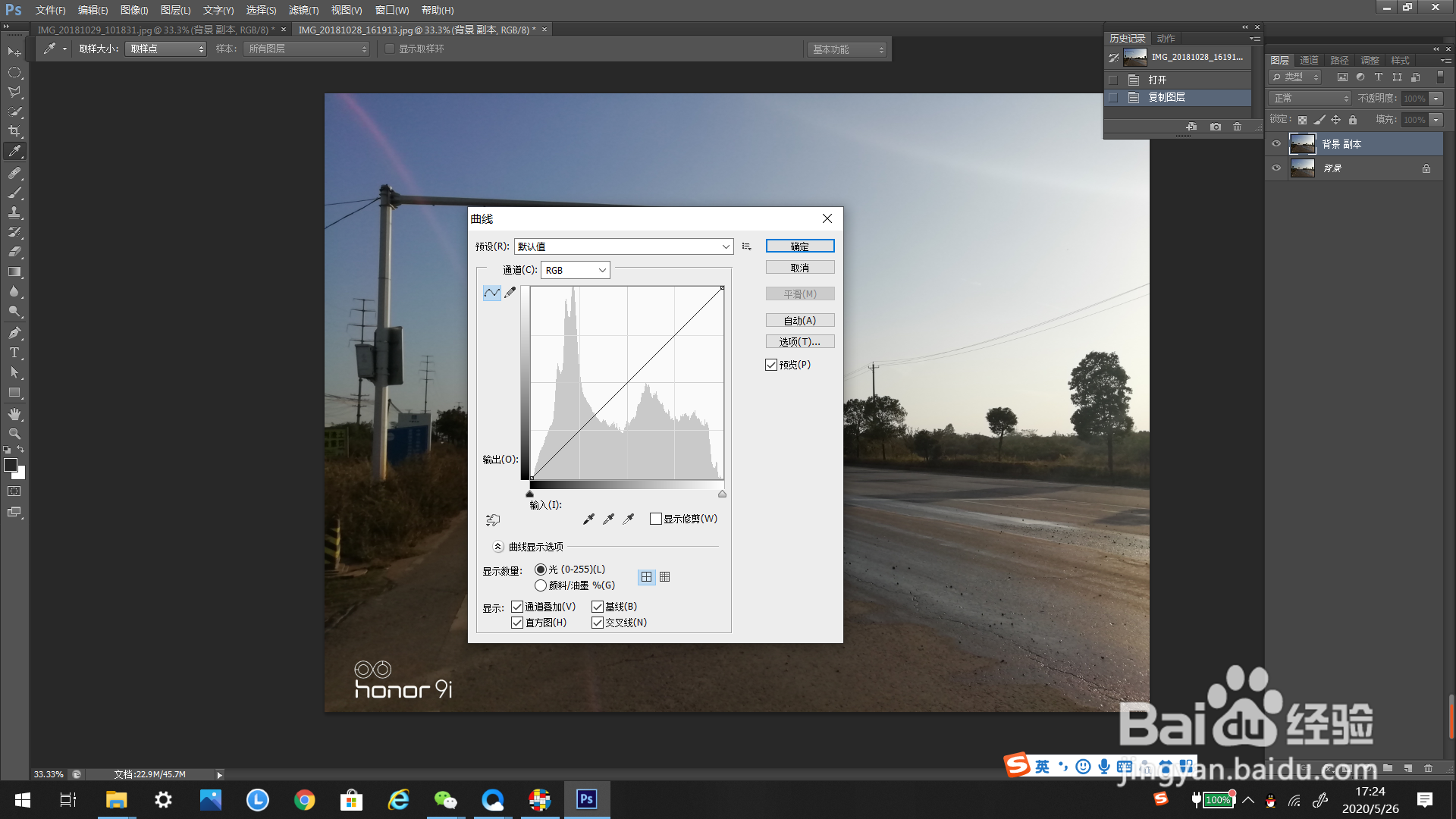Screen dimensions: 1456x819
Task: Click the white point input slider triangle
Action: click(x=722, y=494)
